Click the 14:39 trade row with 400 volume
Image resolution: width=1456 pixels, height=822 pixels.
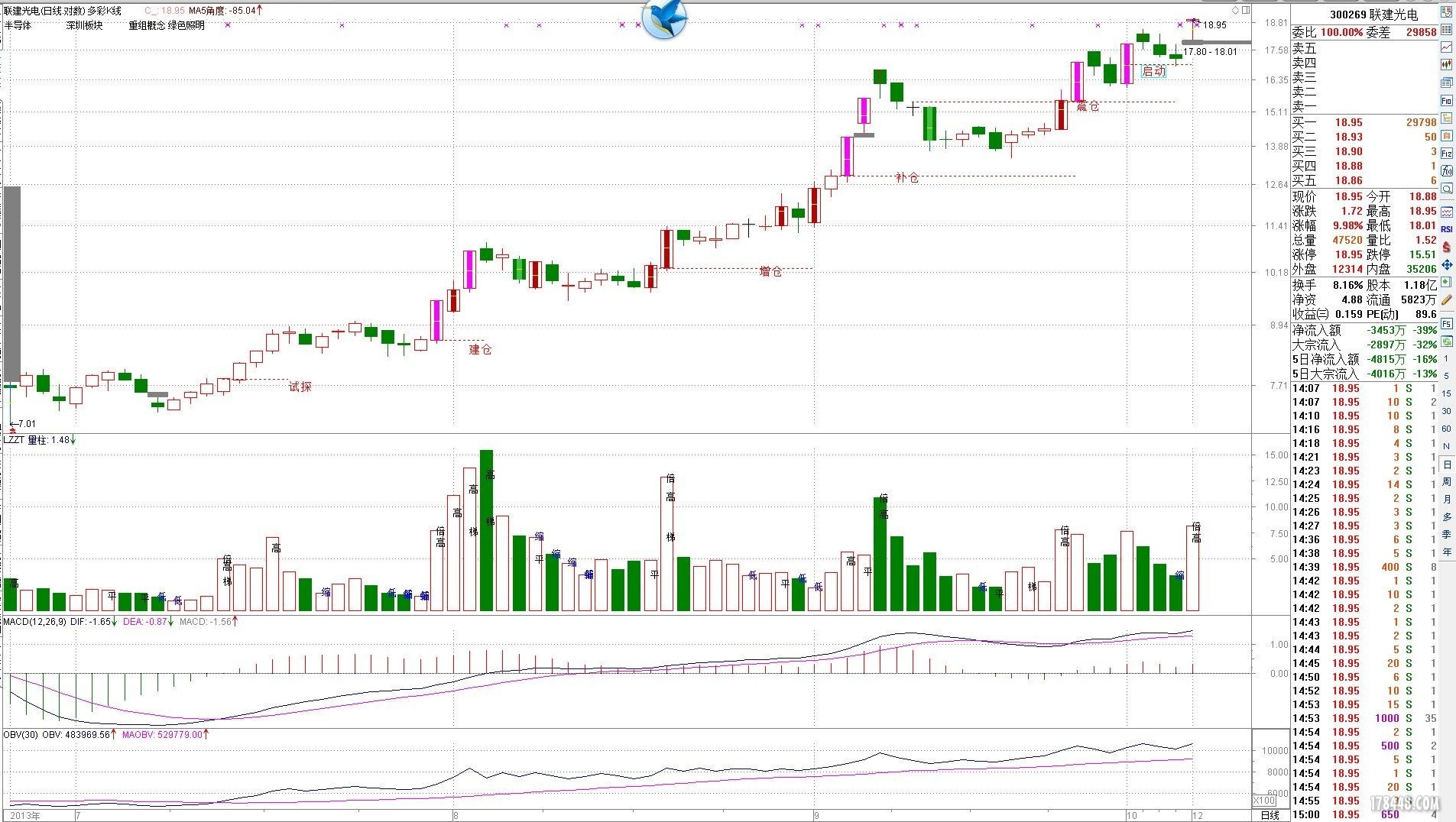(x=1364, y=567)
